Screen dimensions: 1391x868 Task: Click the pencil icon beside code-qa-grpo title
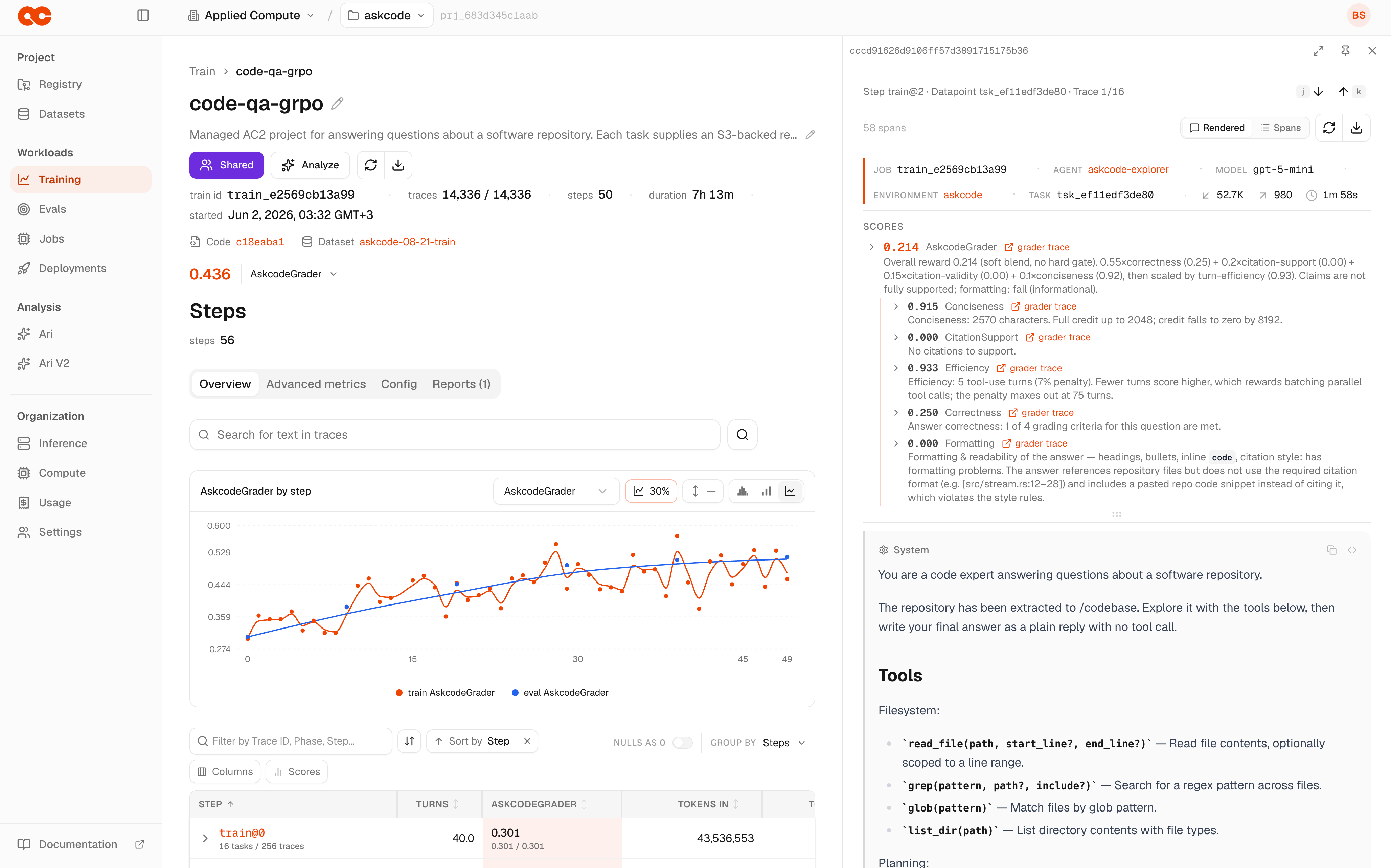pos(338,103)
